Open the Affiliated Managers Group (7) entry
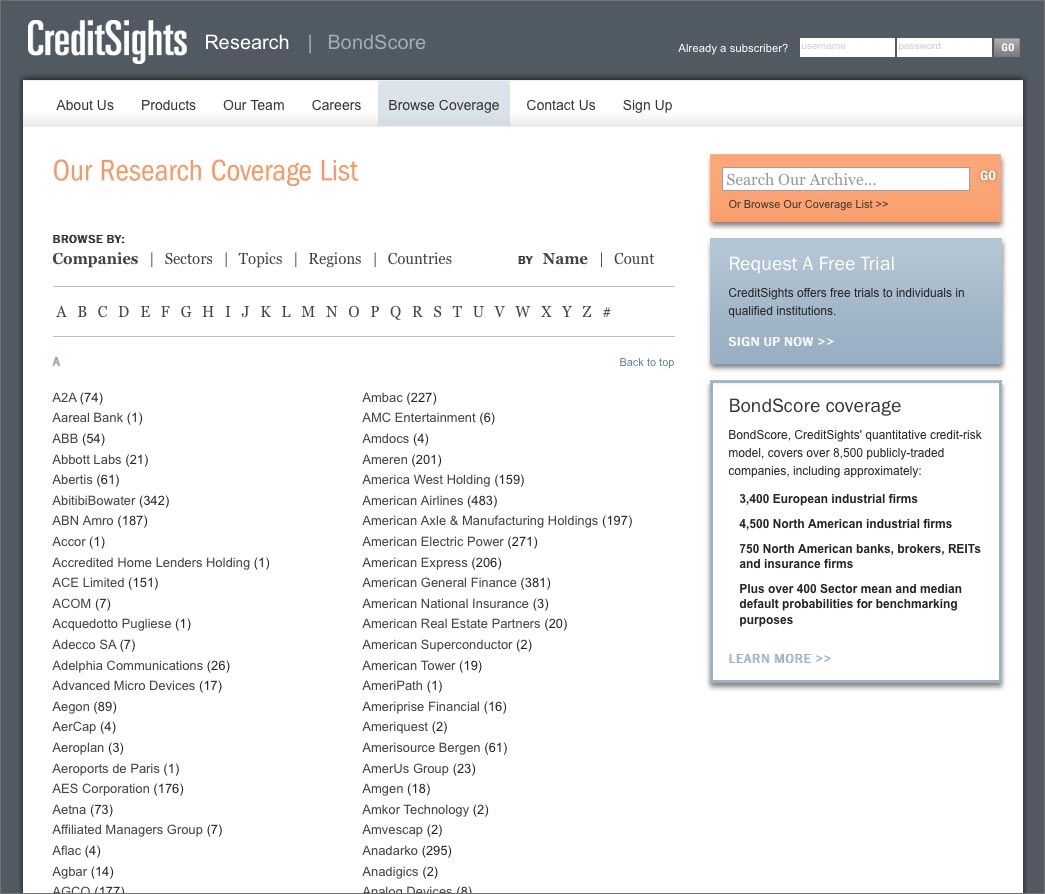 coord(137,829)
